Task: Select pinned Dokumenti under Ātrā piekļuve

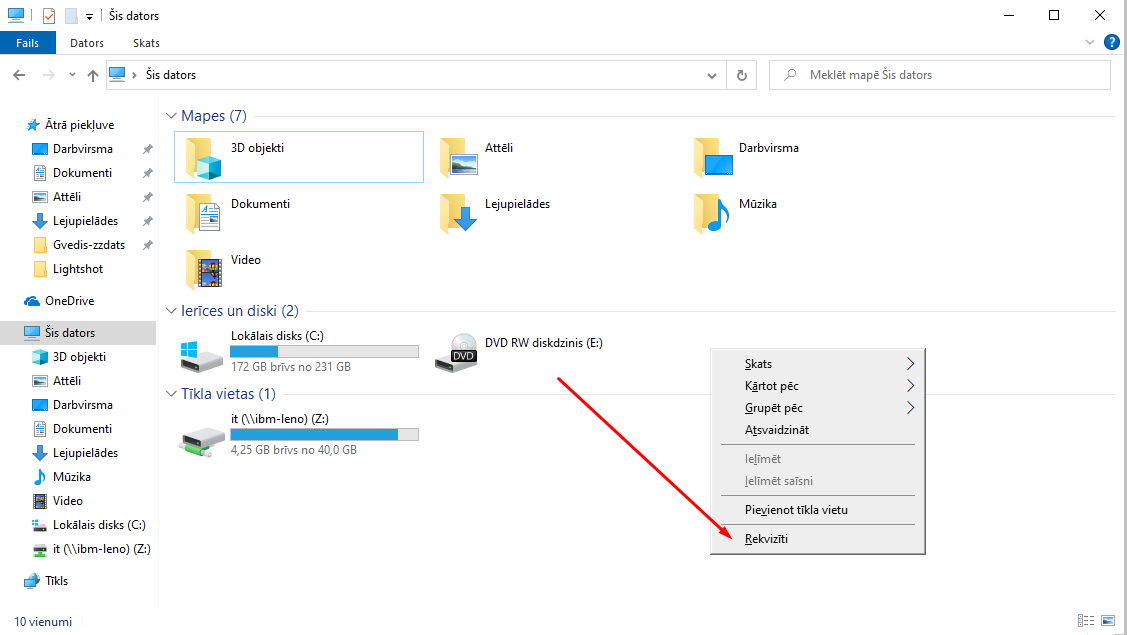Action: (x=82, y=173)
